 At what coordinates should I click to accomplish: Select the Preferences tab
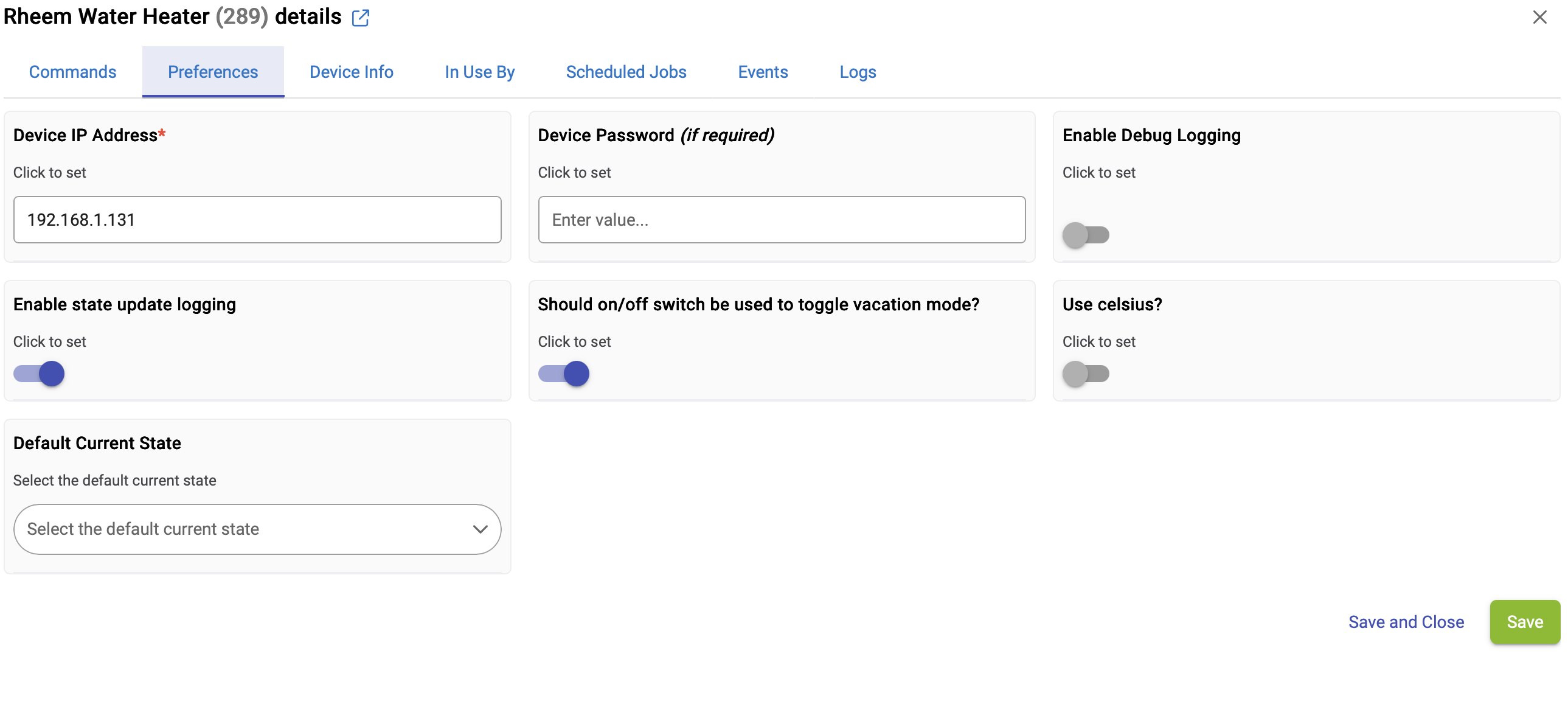(x=213, y=72)
